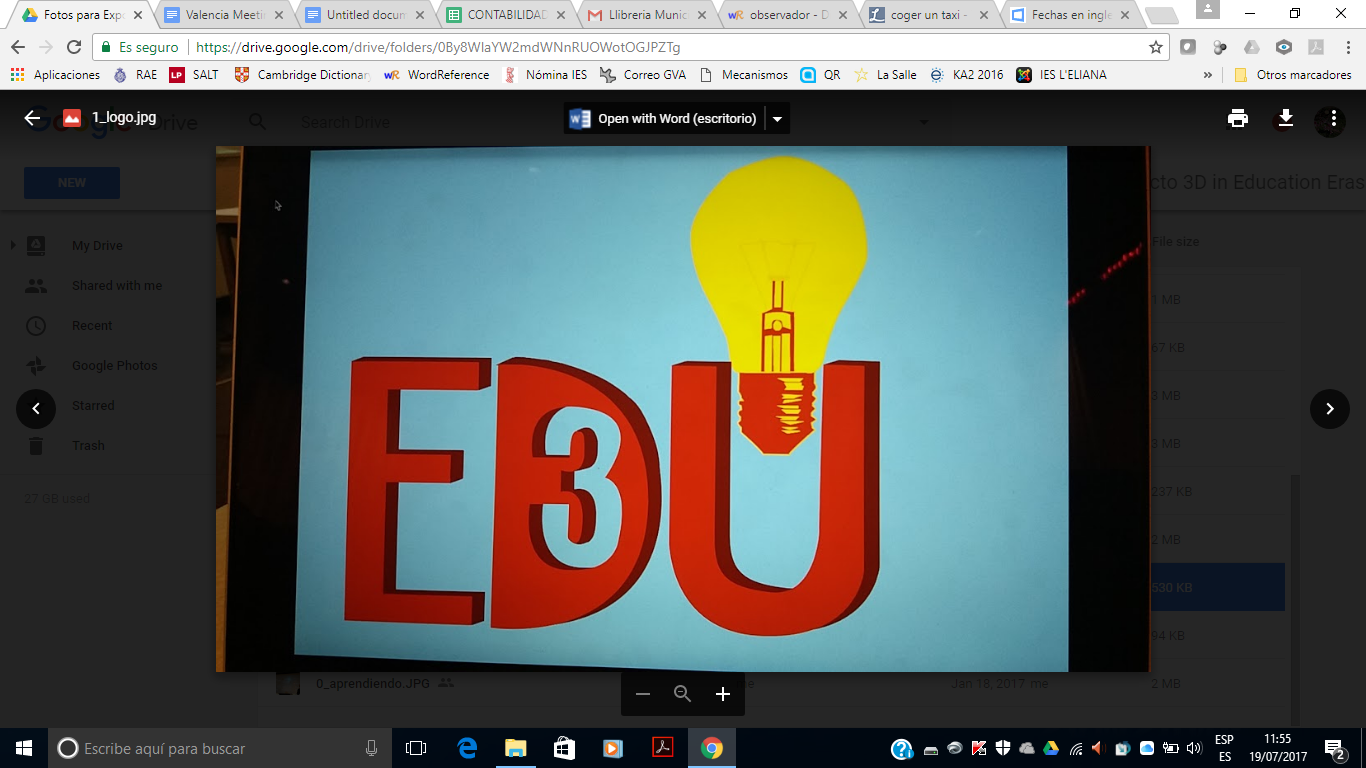Switch to the observador WordReference tab
This screenshot has height=768, width=1366.
point(790,15)
